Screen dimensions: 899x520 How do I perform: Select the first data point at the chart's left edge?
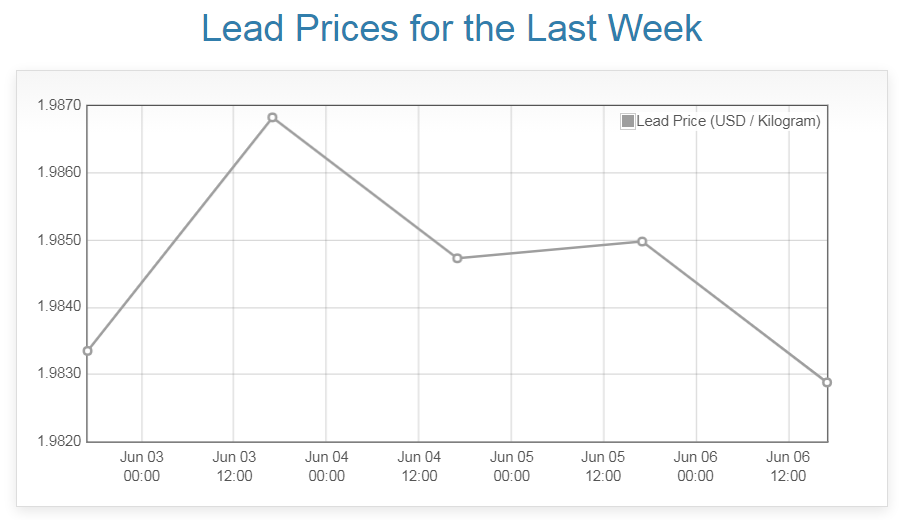[88, 351]
